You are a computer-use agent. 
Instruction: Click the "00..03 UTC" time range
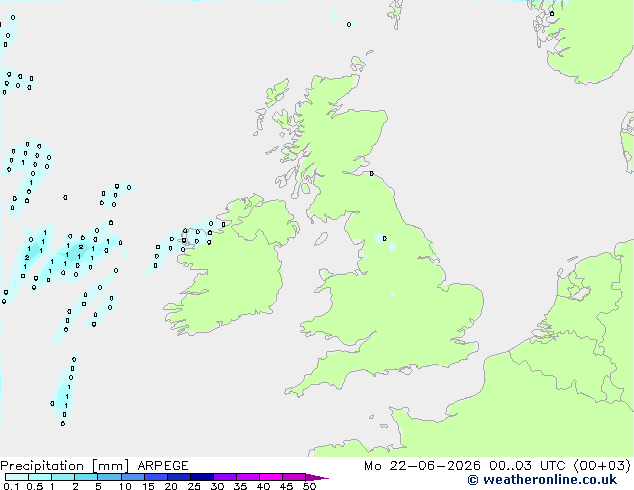point(527,466)
